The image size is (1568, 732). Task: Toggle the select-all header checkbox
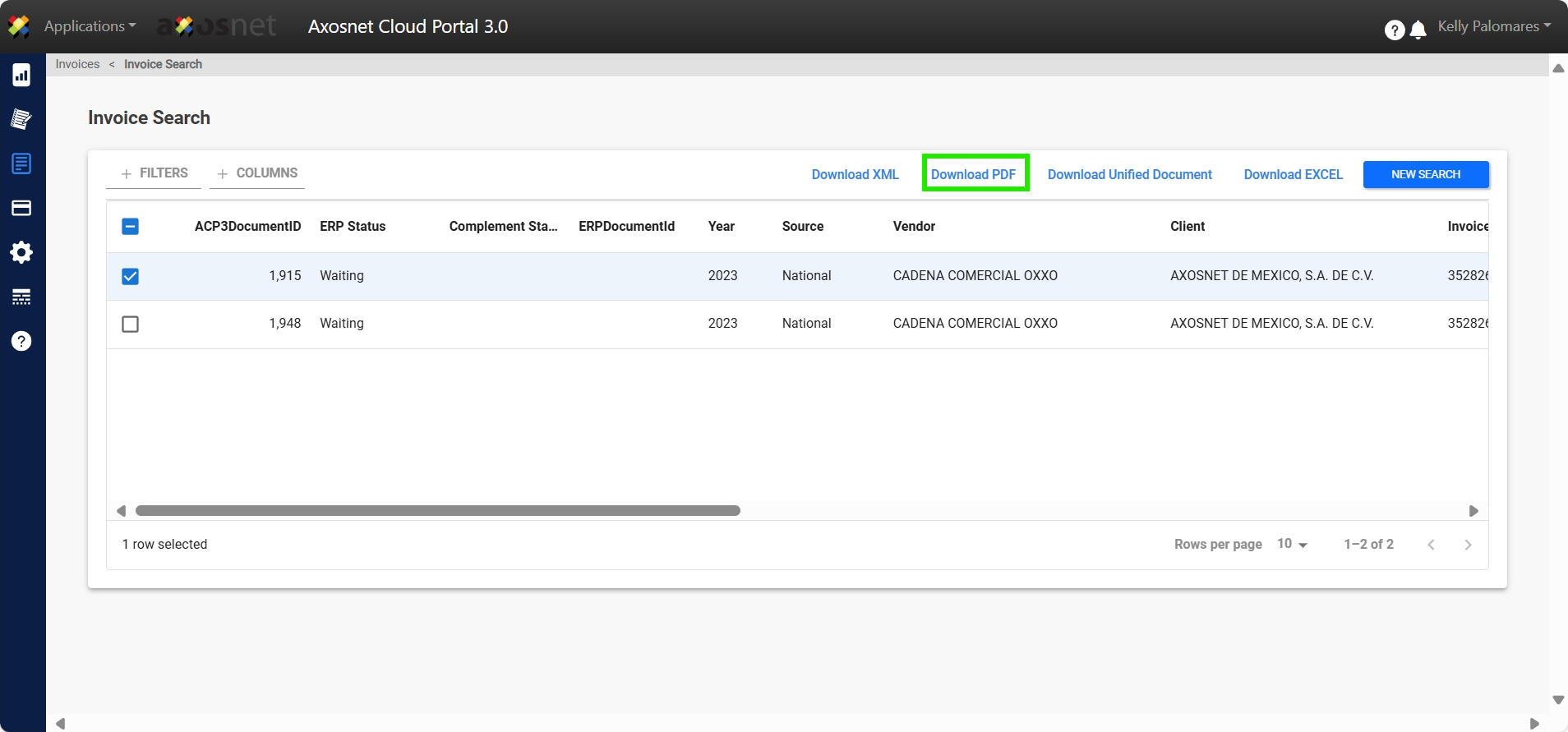coord(130,227)
